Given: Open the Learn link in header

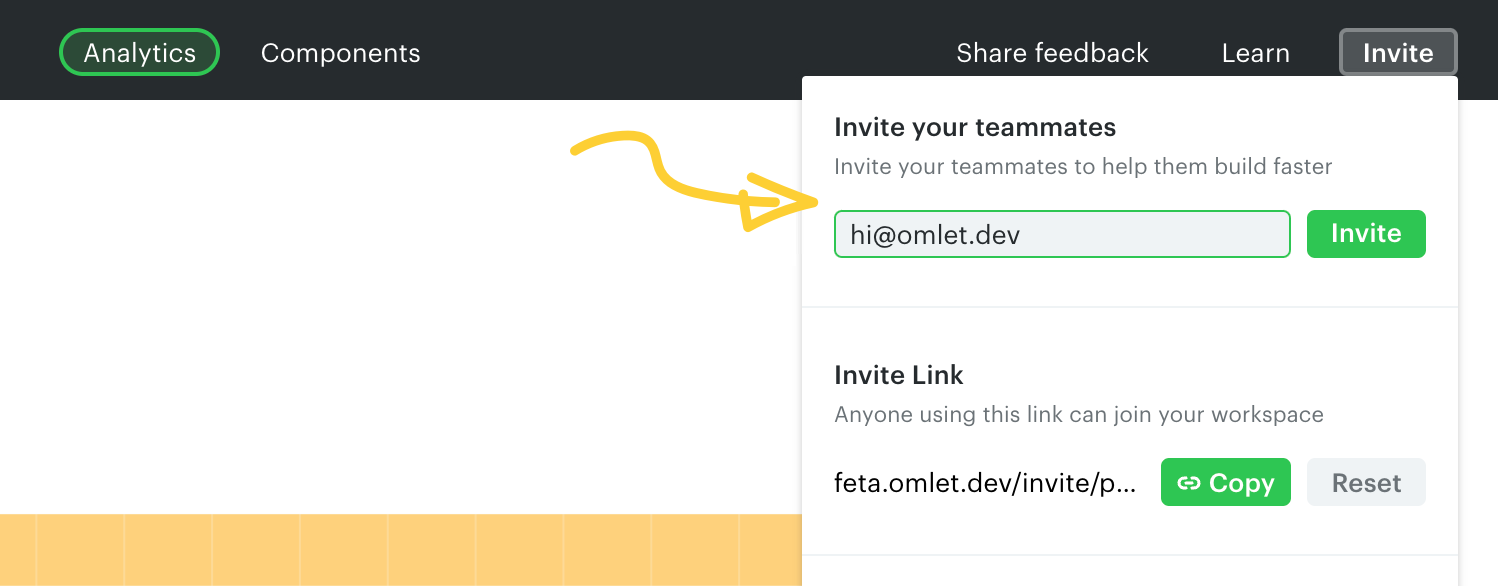Looking at the screenshot, I should [1255, 53].
